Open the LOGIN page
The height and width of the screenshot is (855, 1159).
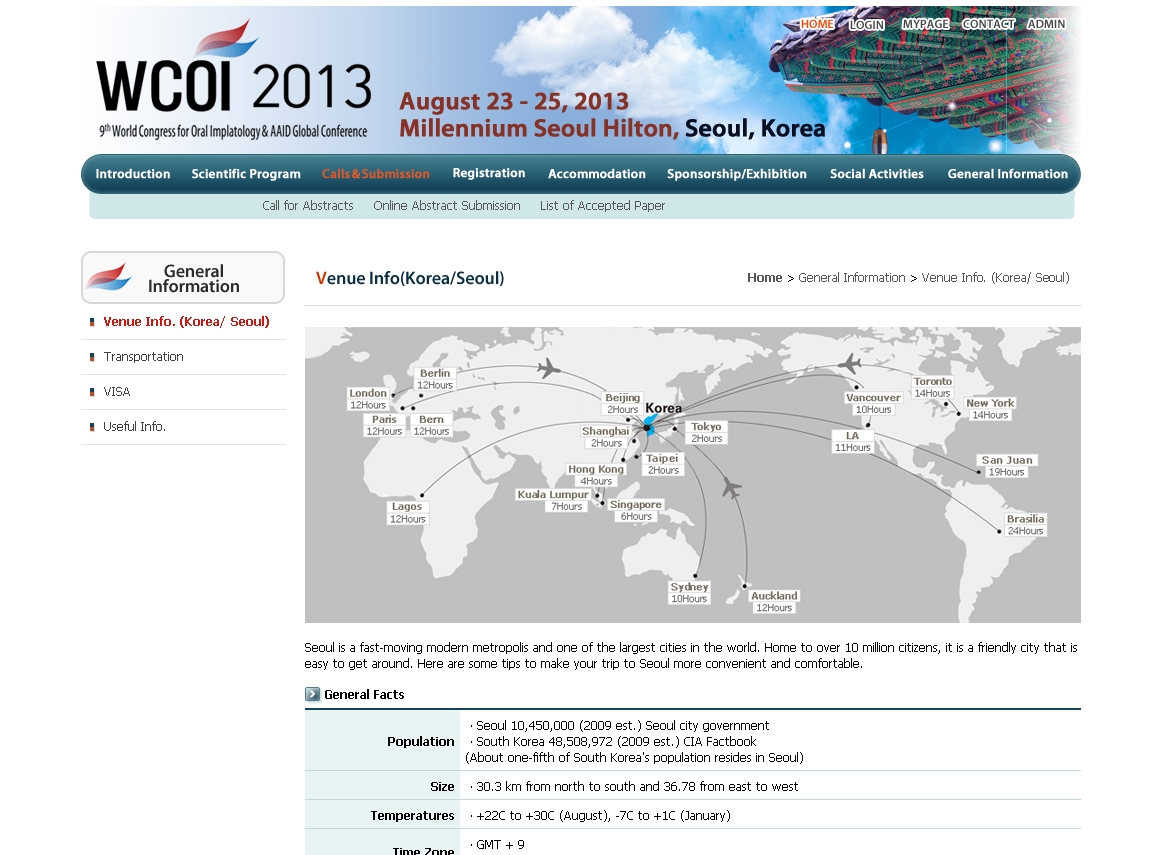click(x=866, y=24)
